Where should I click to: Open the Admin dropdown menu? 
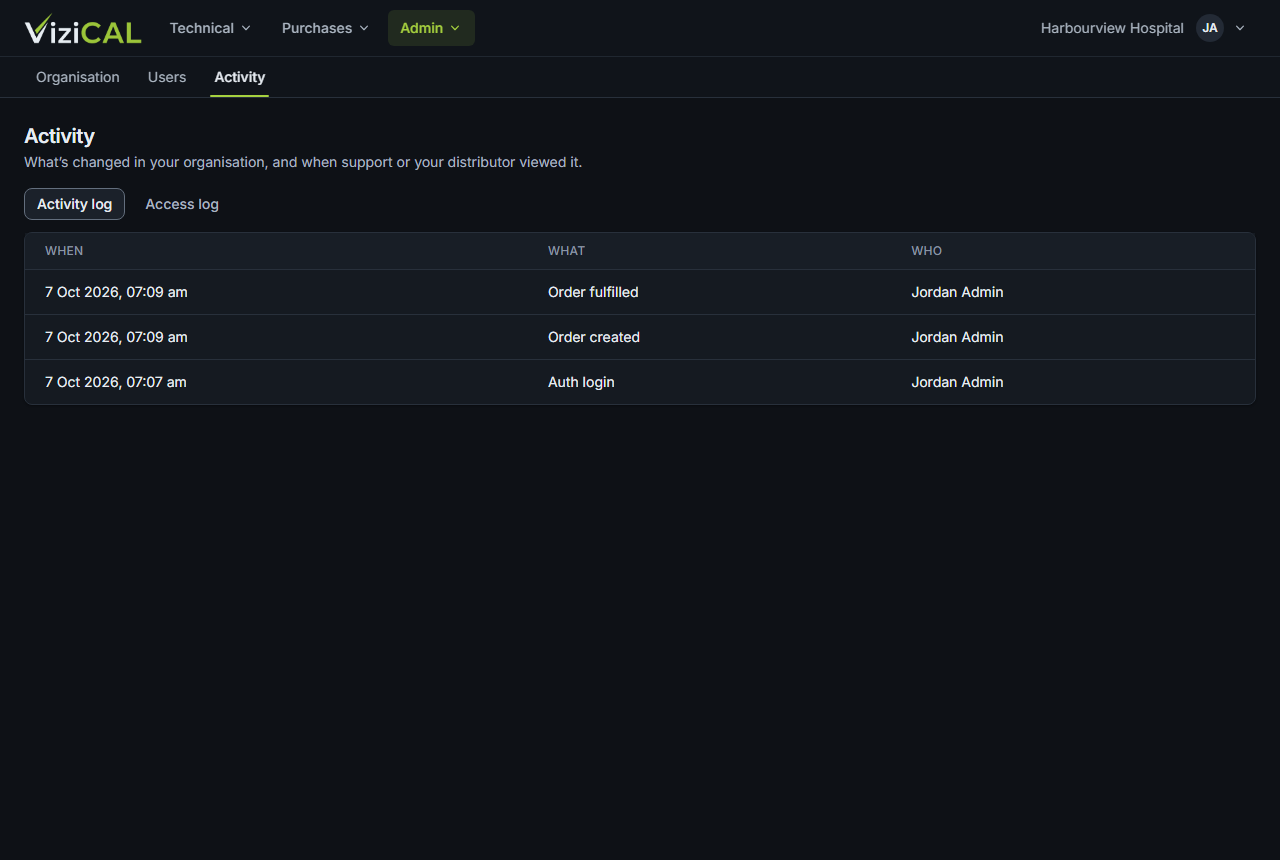click(431, 28)
